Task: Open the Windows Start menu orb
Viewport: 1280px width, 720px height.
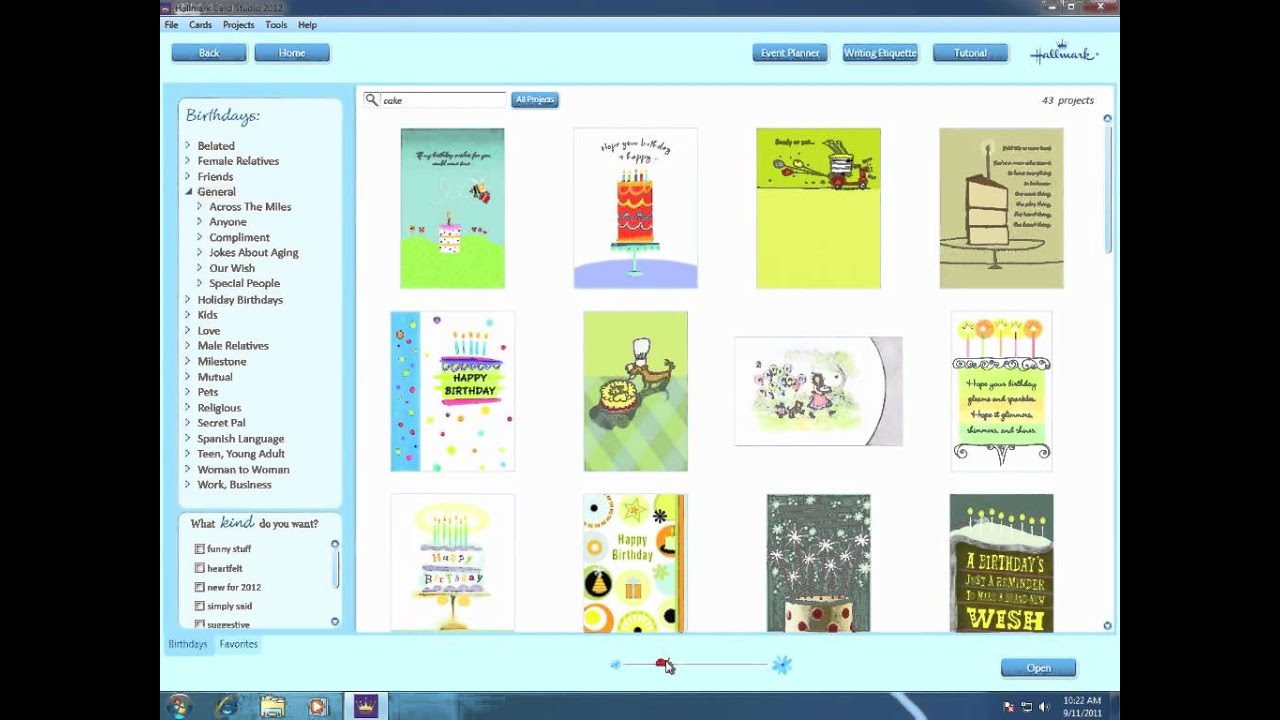Action: (x=180, y=706)
